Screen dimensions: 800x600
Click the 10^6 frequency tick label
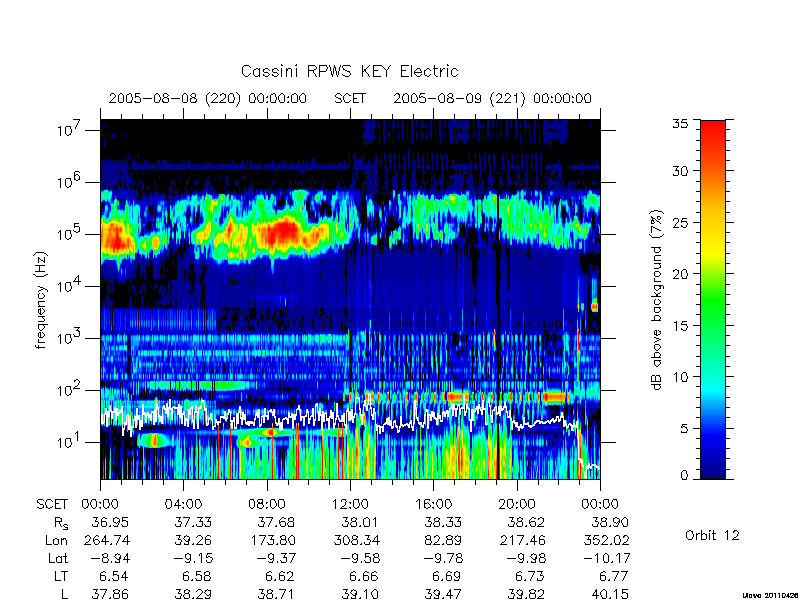click(70, 181)
